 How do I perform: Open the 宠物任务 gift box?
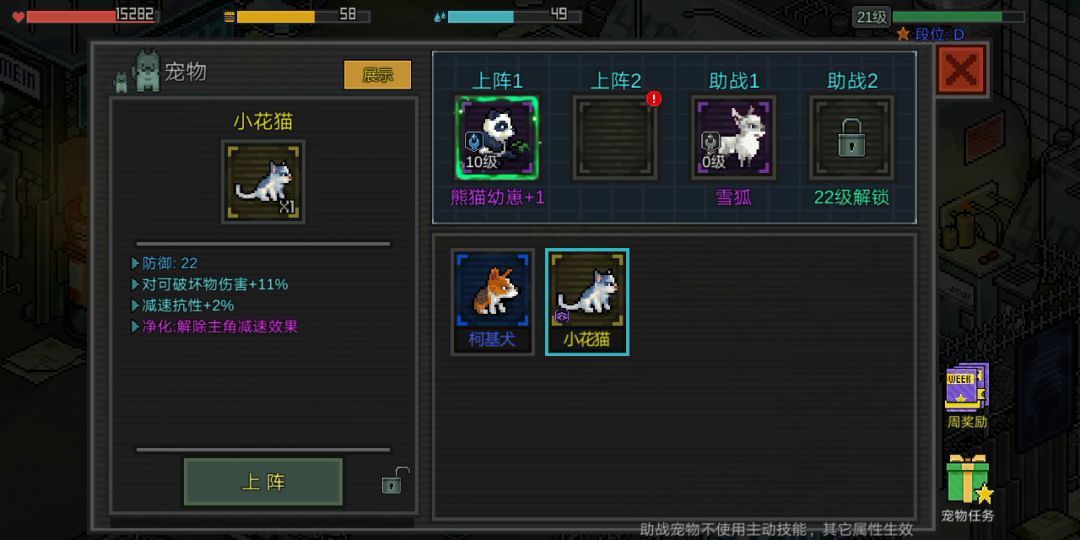pyautogui.click(x=968, y=488)
